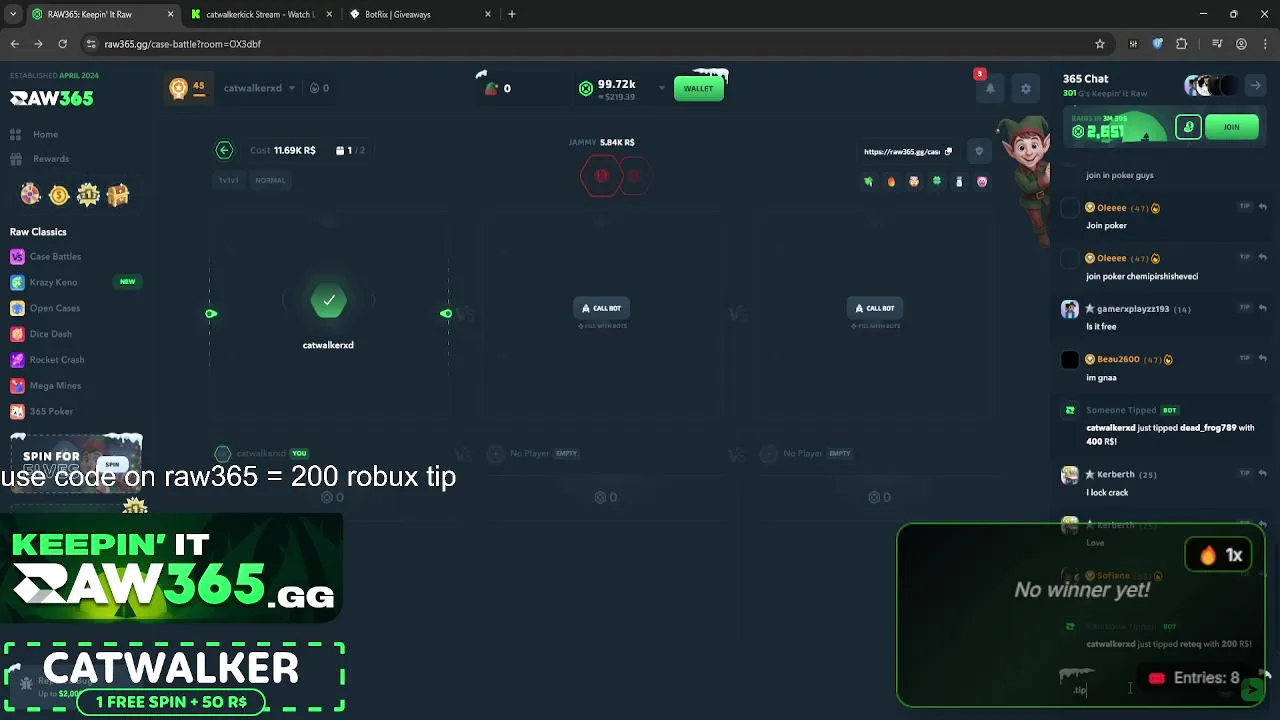
Task: Tip Beau2600's message
Action: [1245, 358]
